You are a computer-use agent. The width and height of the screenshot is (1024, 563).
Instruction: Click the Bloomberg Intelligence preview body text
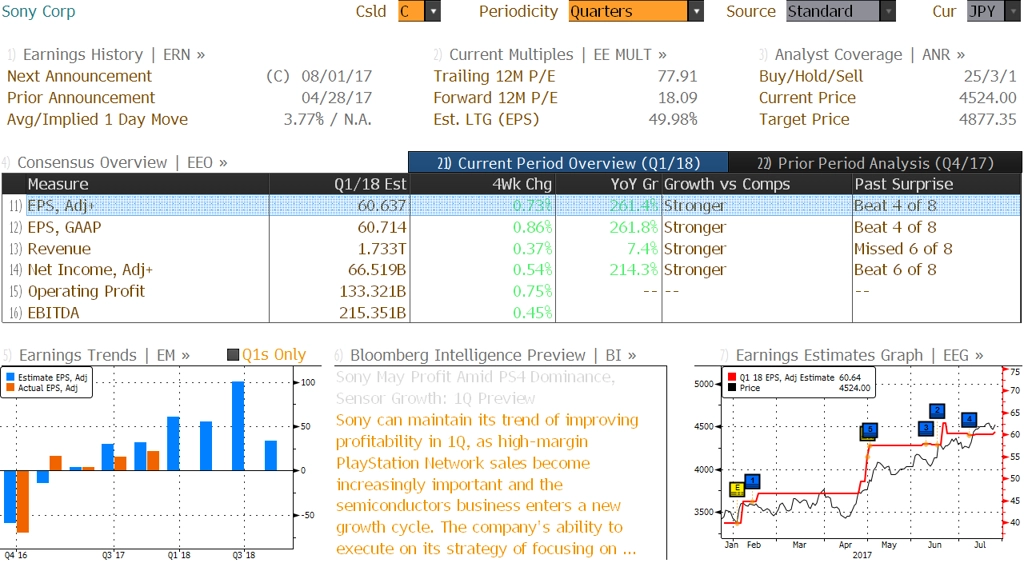click(487, 484)
